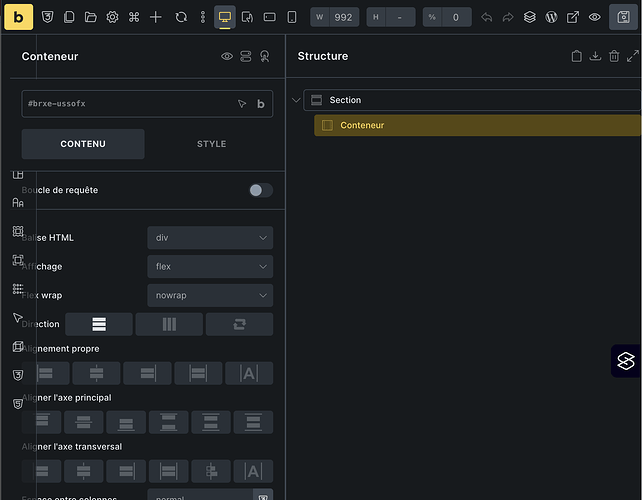642x500 pixels.
Task: Select Alignement propre center option
Action: click(x=96, y=373)
